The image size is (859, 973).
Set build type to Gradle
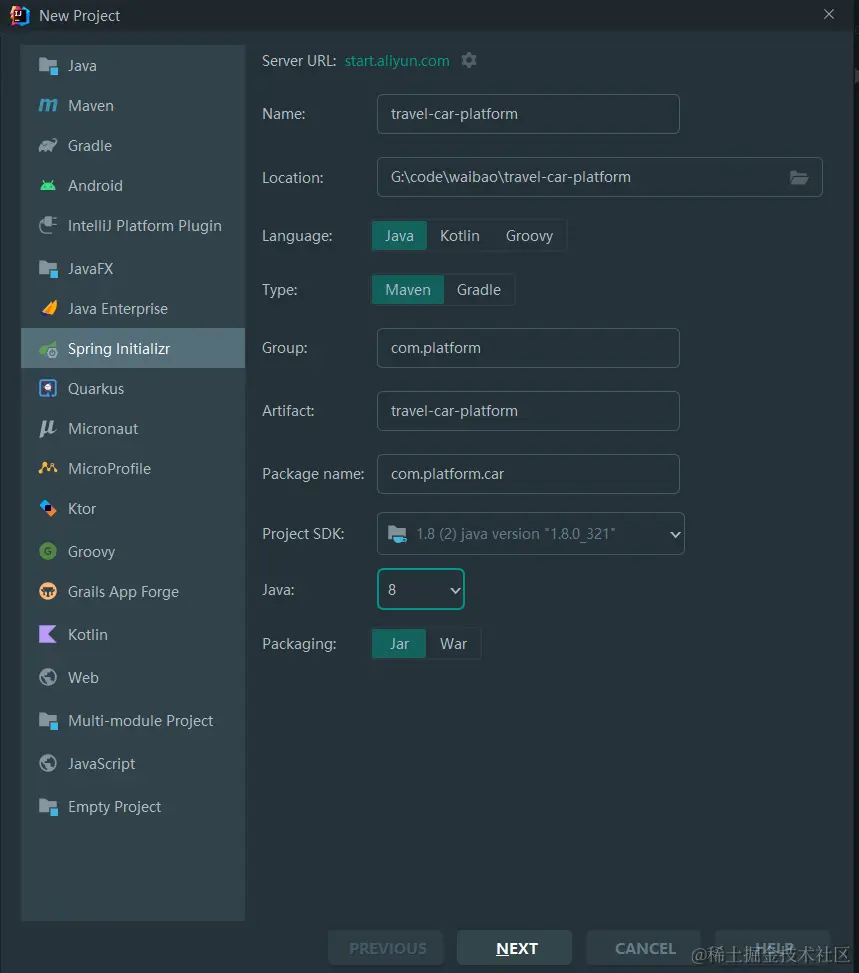(479, 290)
